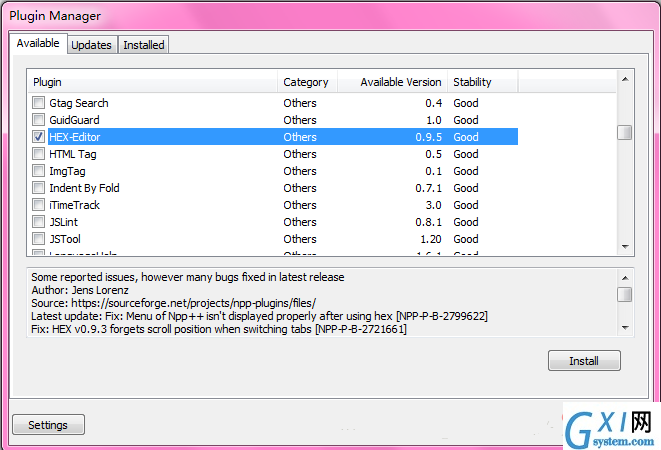The width and height of the screenshot is (661, 450).
Task: Sort by Available Version column header
Action: pos(392,82)
